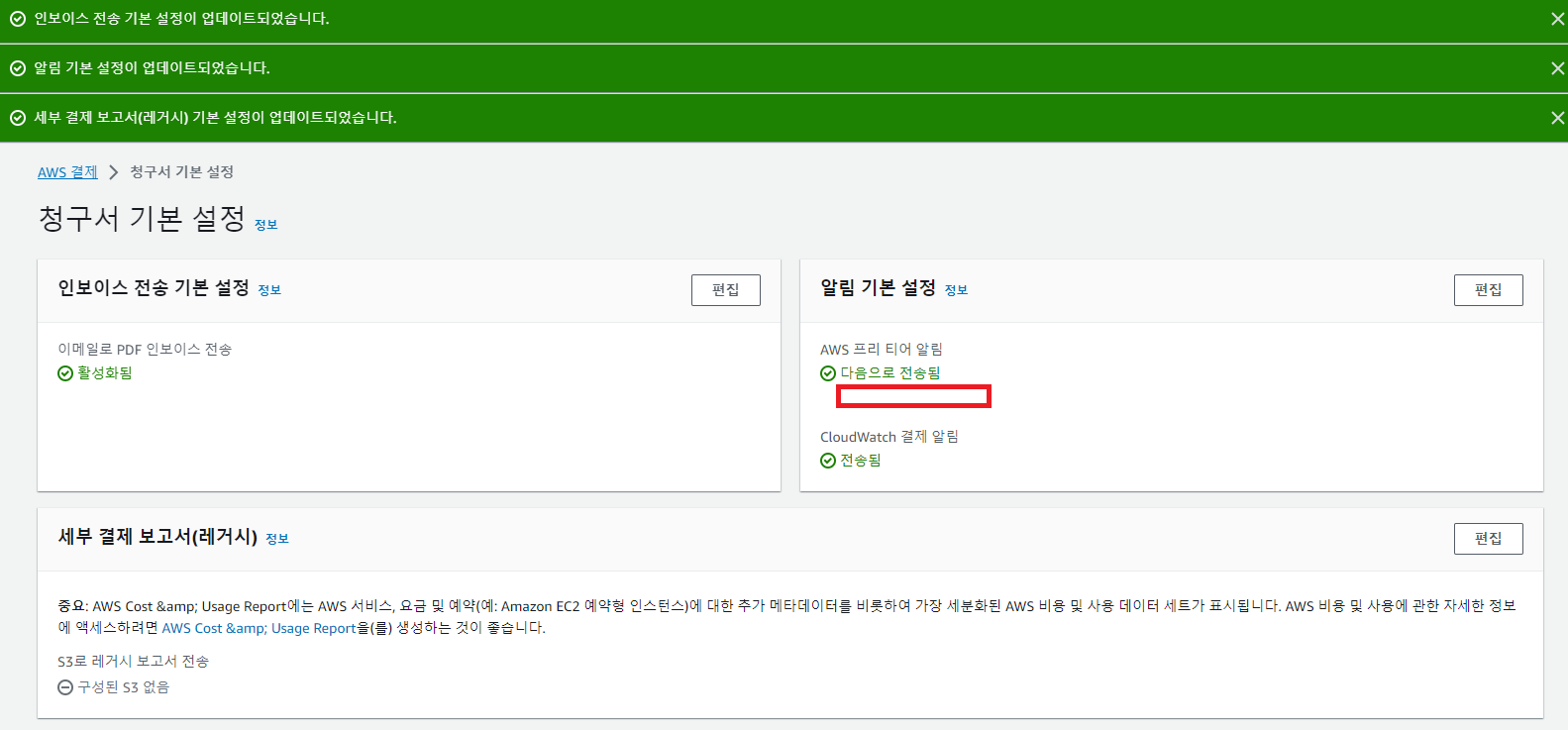Click the 세부 결제 보고서(레거시) panel heading
Viewport: 1568px width, 730px height.
click(157, 537)
